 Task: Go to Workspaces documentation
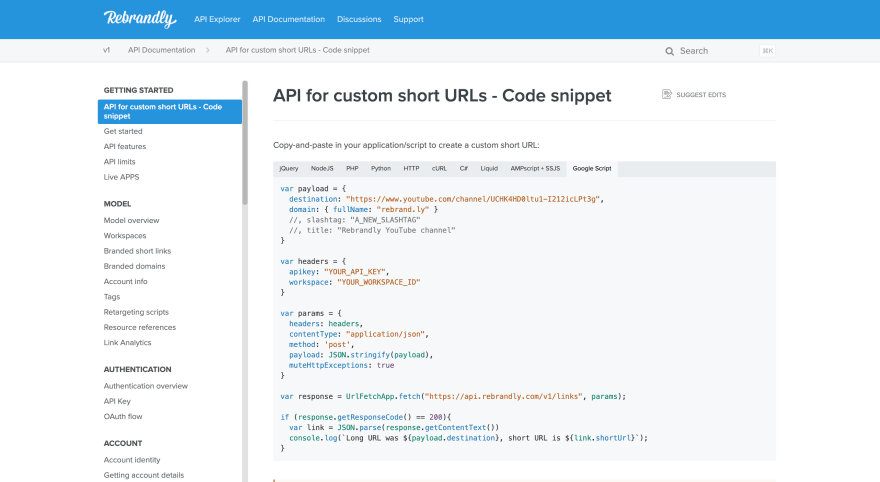[x=125, y=236]
